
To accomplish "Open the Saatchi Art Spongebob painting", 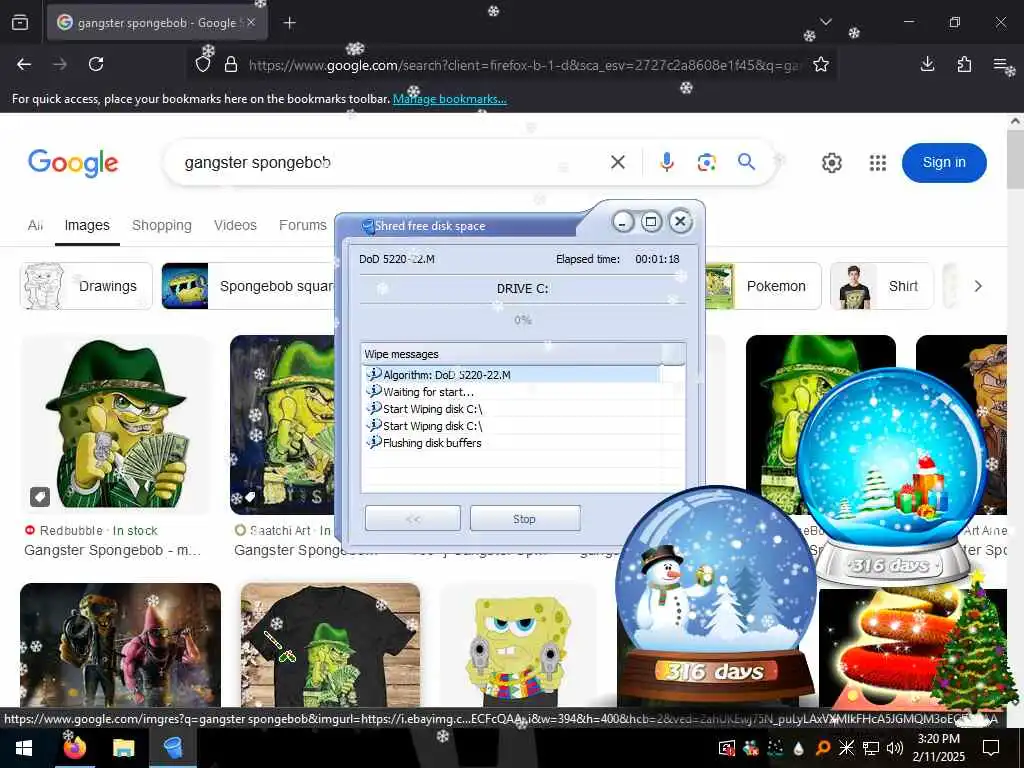I will 282,424.
